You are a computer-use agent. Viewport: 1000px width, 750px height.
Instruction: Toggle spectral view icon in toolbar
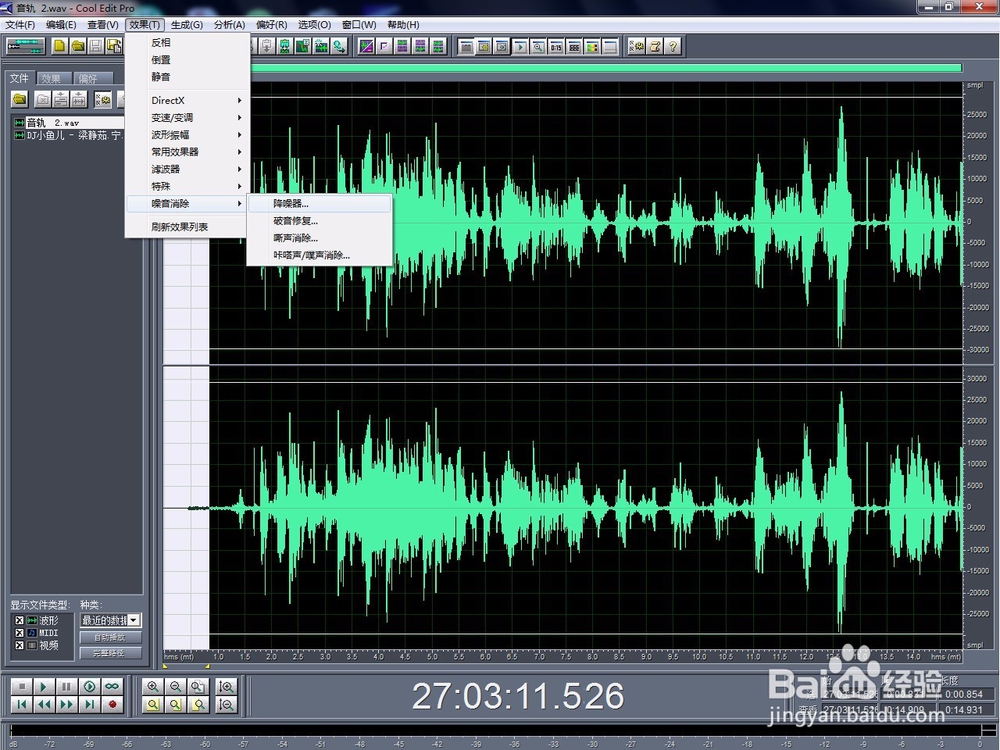pos(592,47)
